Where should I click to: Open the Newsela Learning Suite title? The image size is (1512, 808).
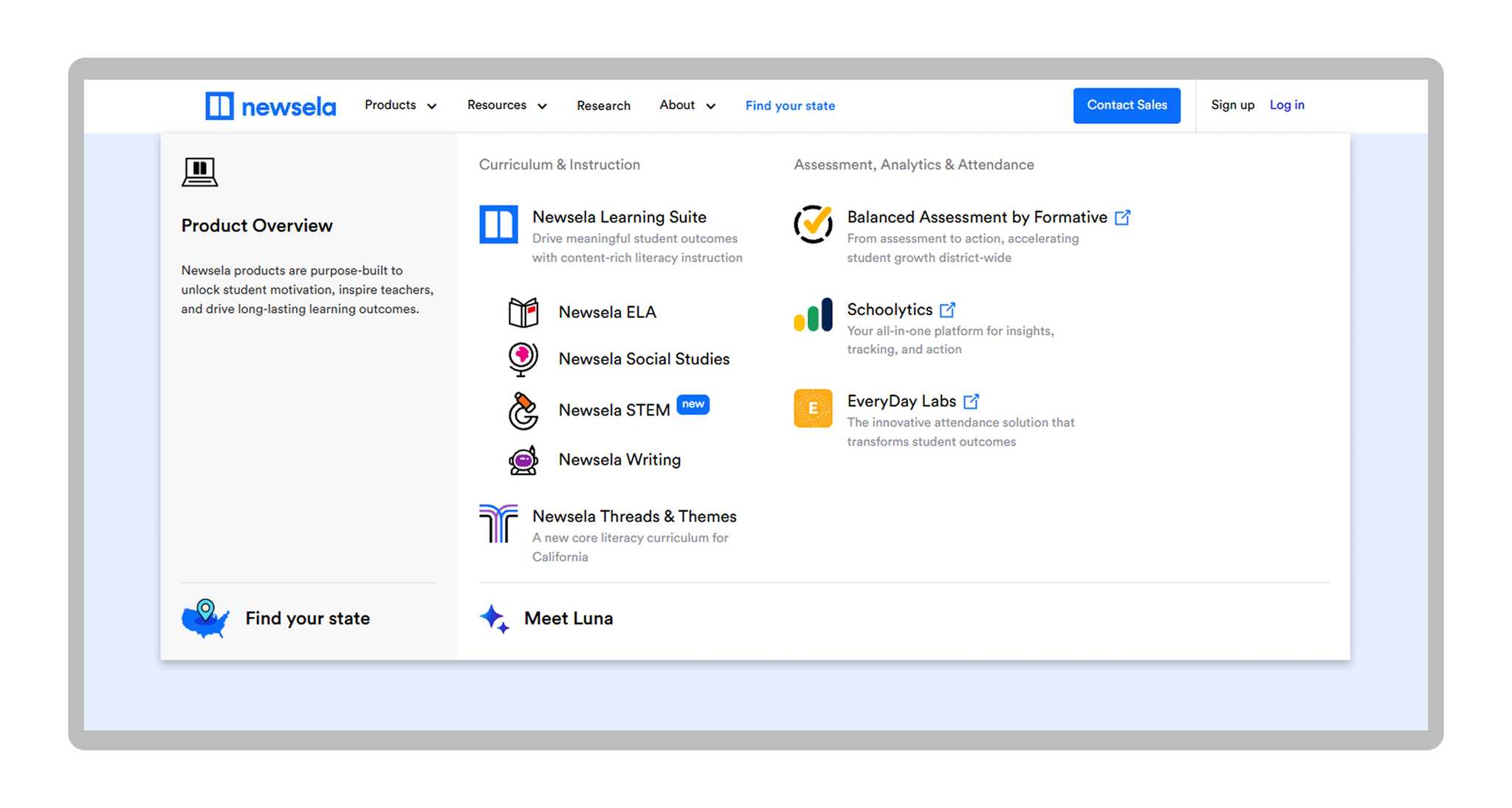click(x=619, y=217)
